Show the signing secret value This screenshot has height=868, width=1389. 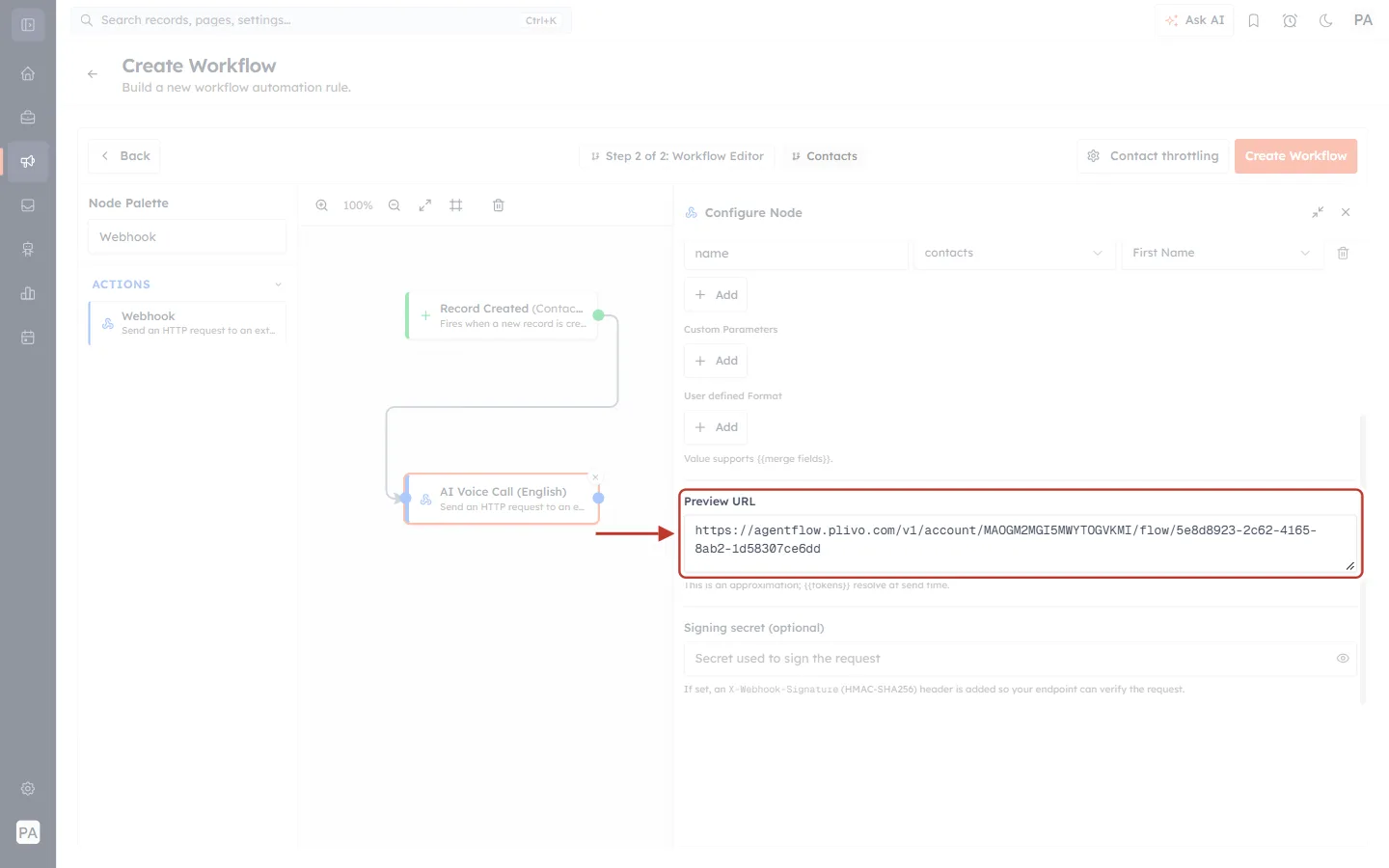(x=1343, y=659)
